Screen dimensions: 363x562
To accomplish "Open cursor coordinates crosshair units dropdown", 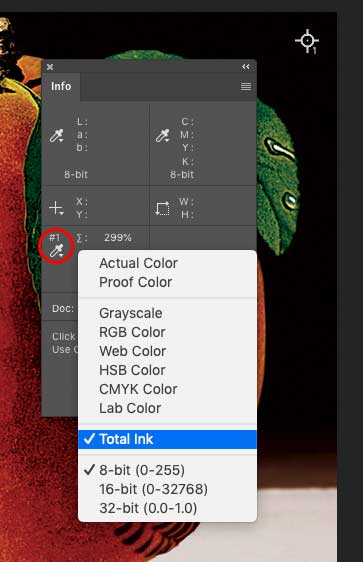I will 56,208.
